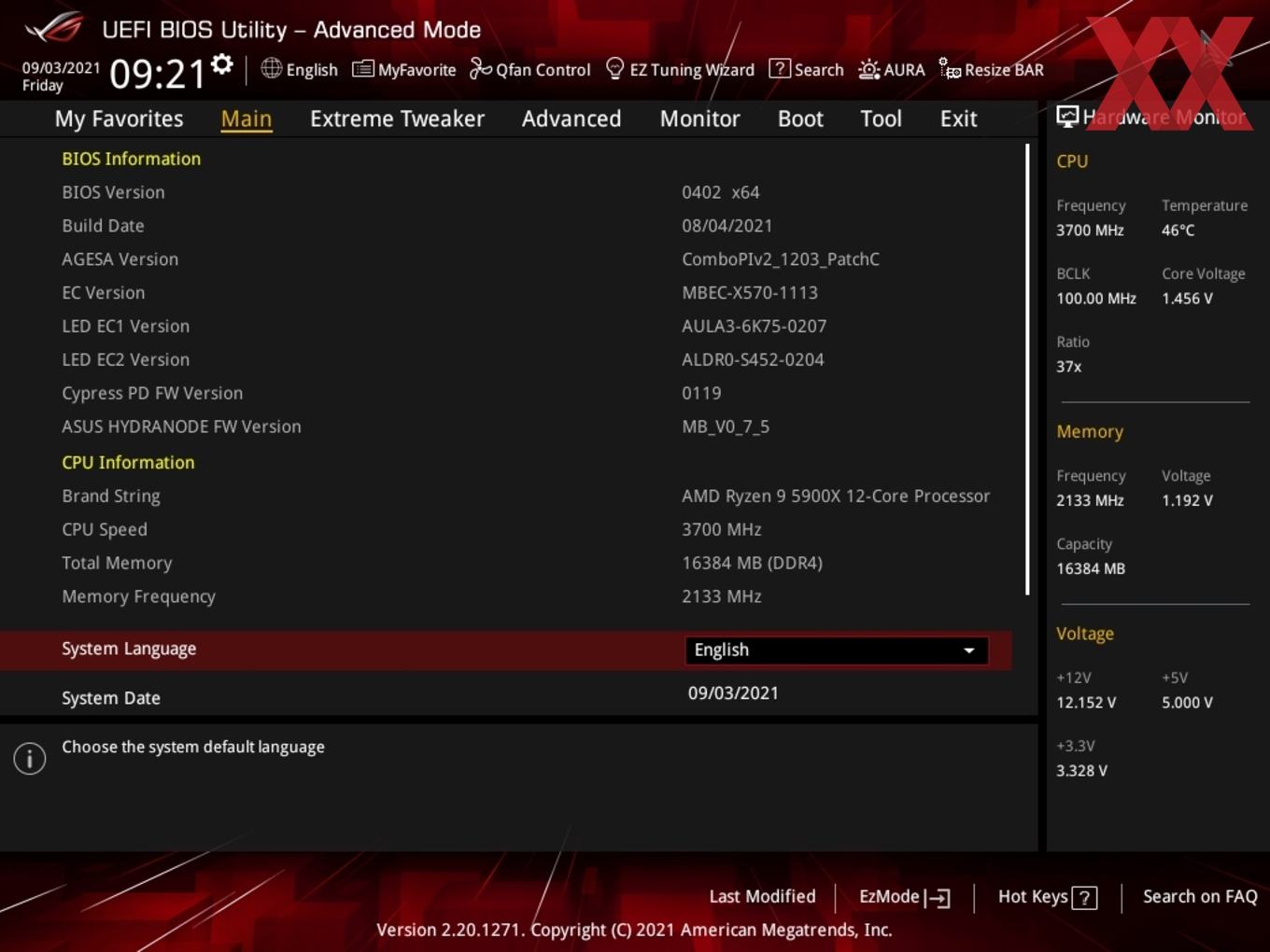
Task: Click Total Memory value 16384 MB (DDR4)
Action: (752, 563)
